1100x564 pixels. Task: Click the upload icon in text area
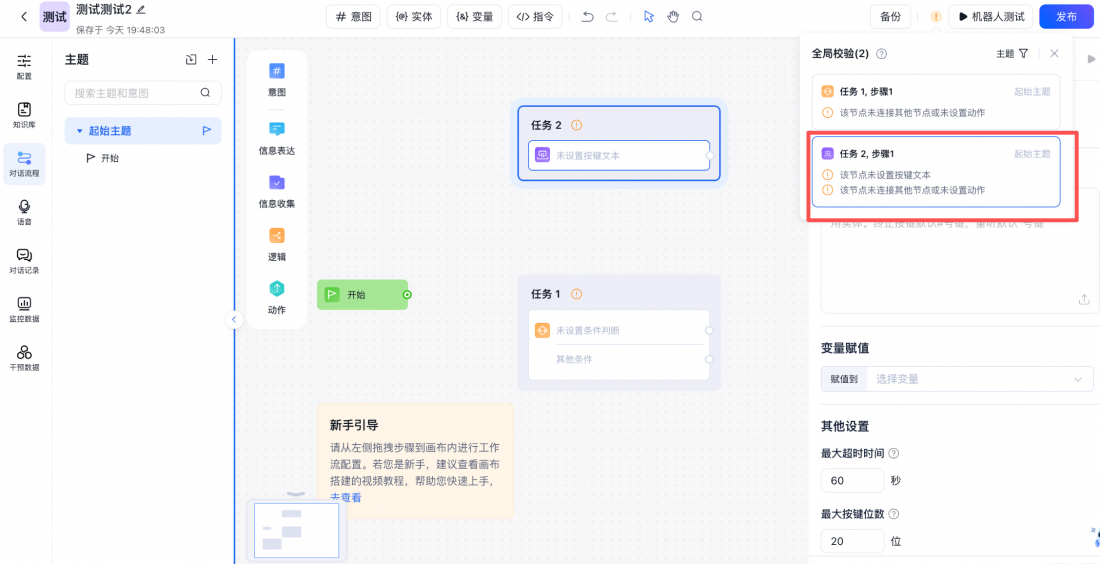1084,300
